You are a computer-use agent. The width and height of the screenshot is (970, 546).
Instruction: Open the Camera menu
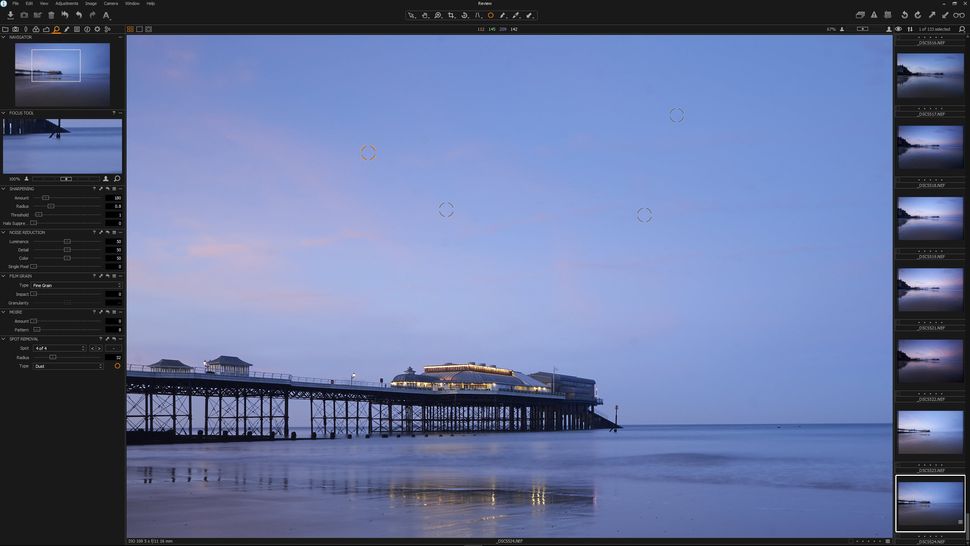click(111, 4)
